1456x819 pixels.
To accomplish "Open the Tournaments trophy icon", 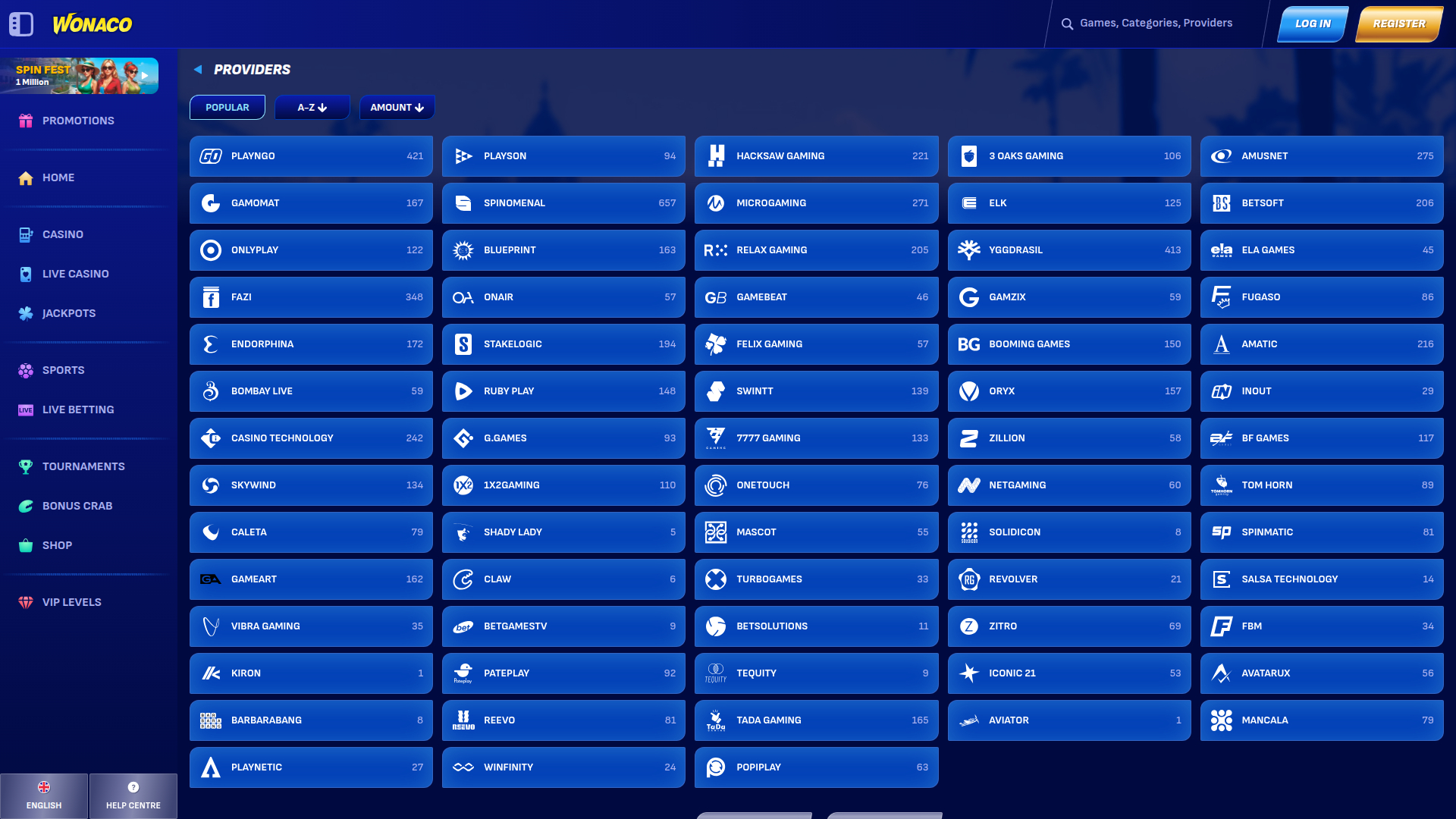I will [26, 466].
